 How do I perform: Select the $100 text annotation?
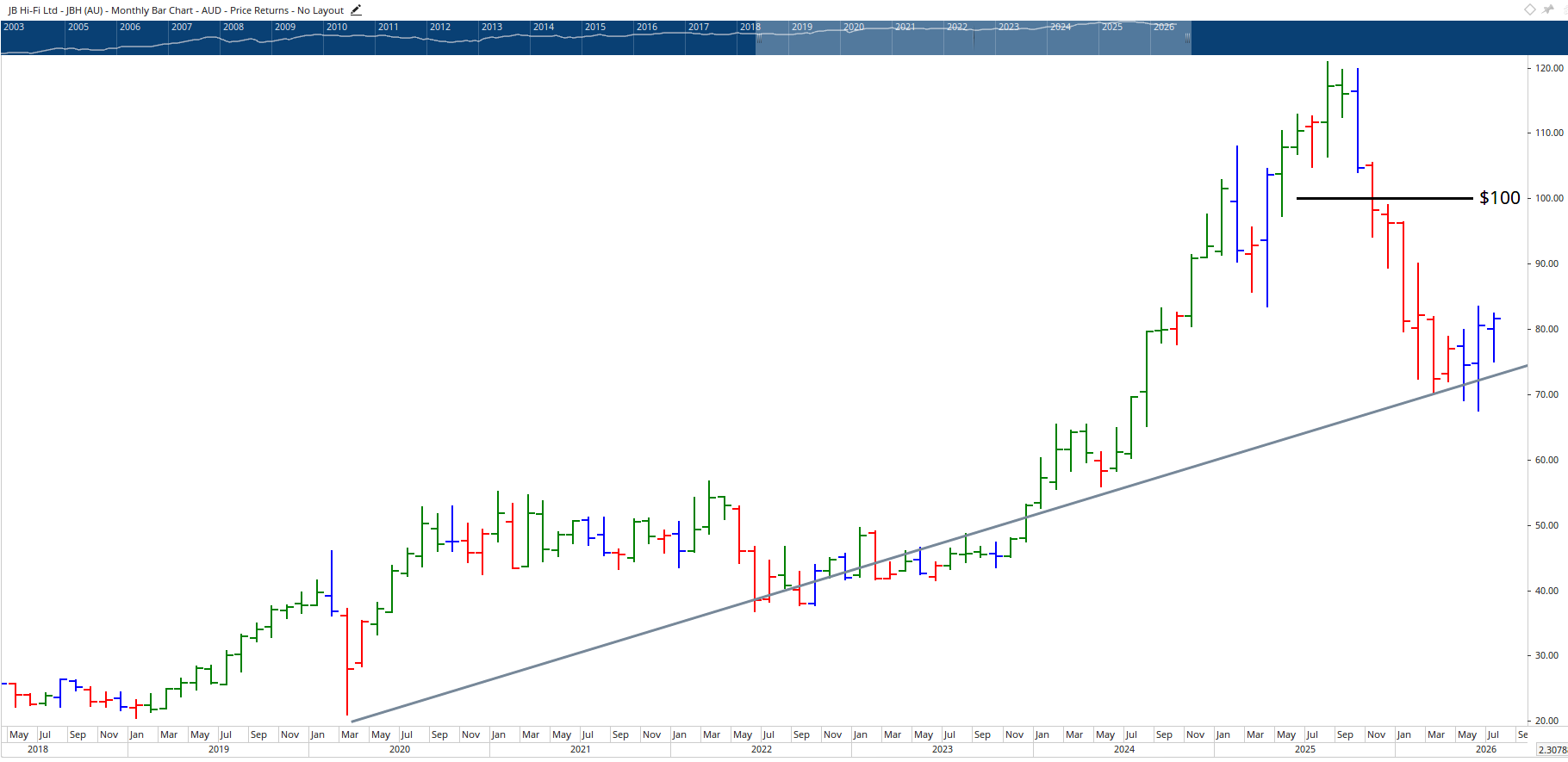1500,198
